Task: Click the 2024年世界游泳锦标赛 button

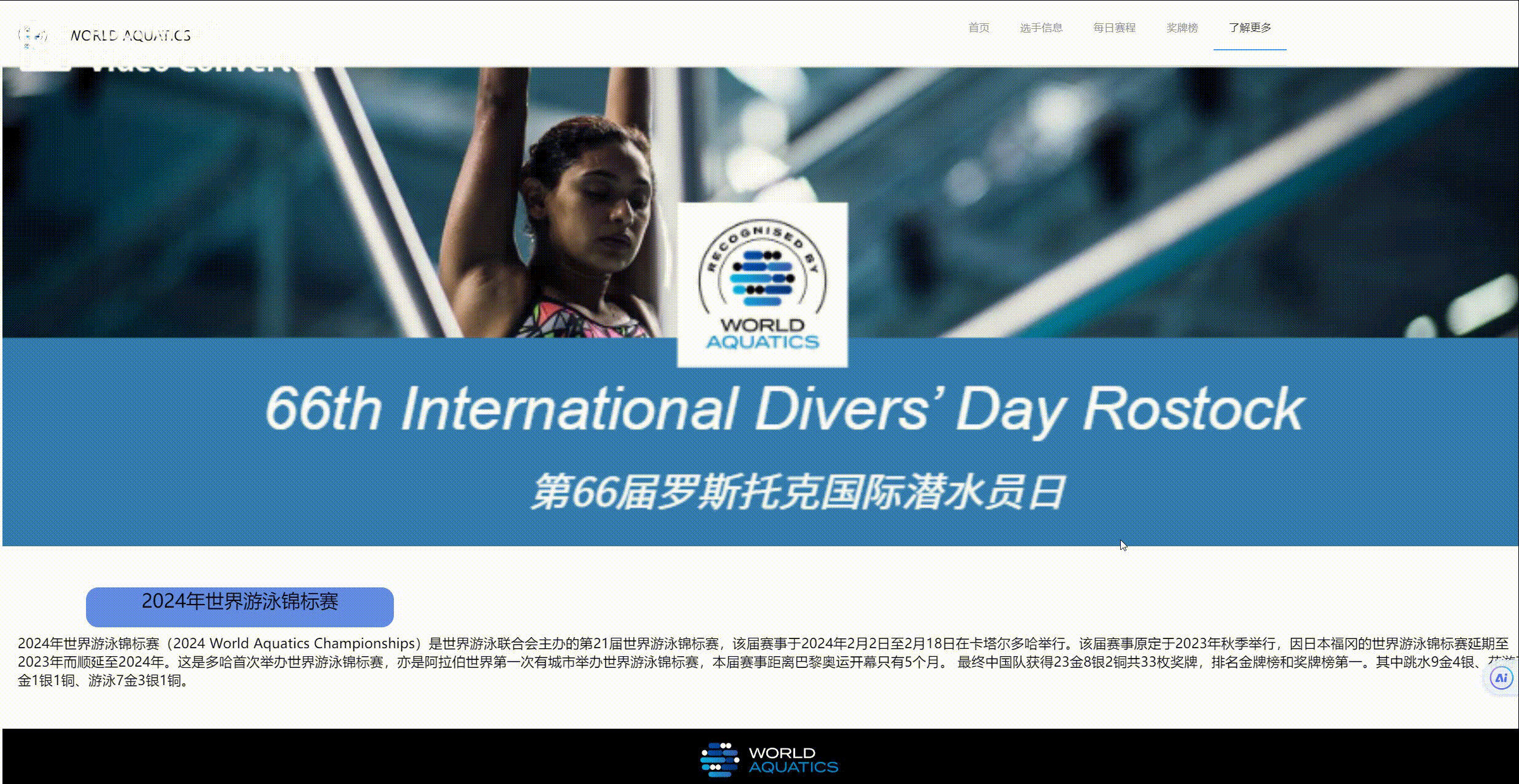Action: coord(240,606)
